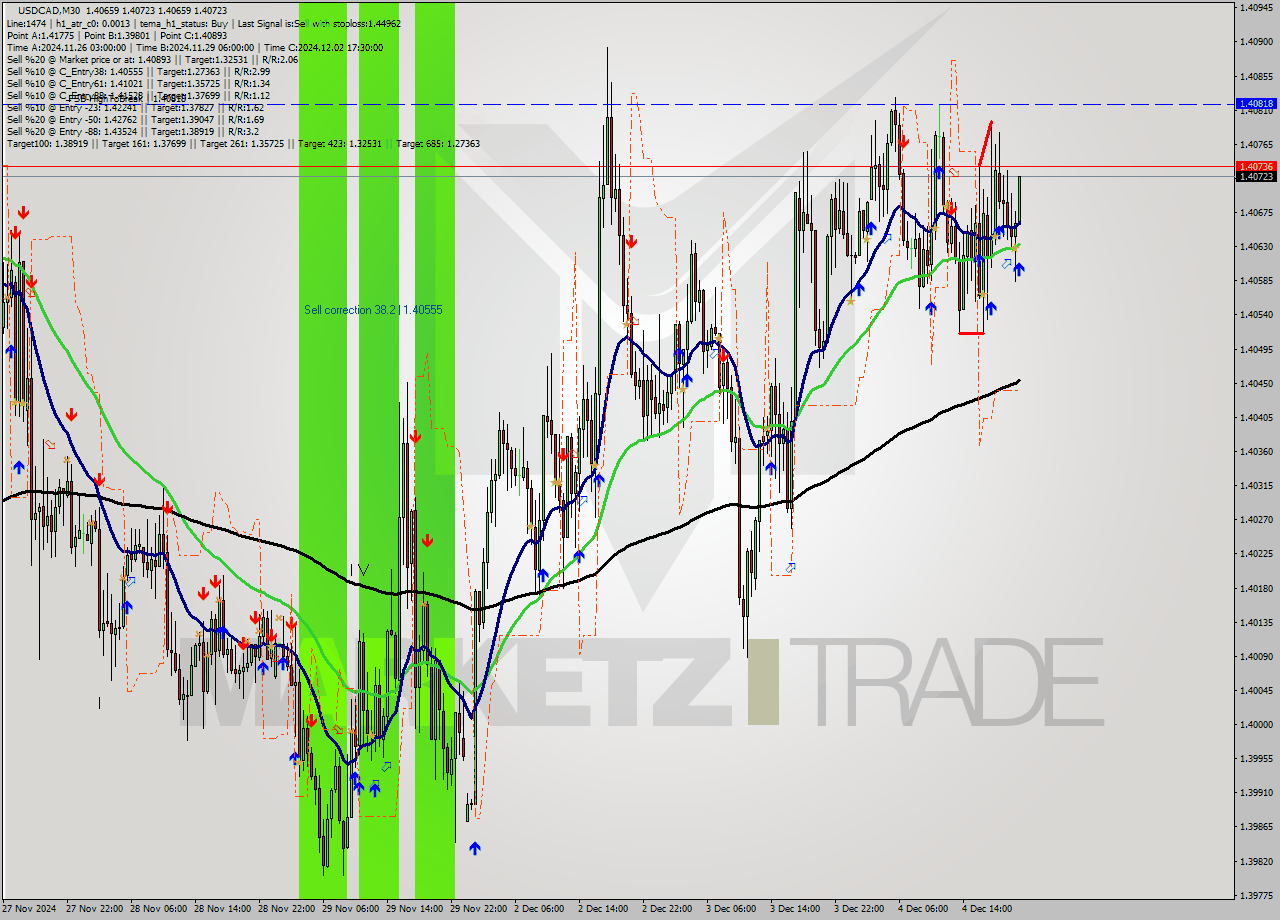Image resolution: width=1280 pixels, height=920 pixels.
Task: Click the '27 Nov 2024' time axis label
Action: click(30, 909)
